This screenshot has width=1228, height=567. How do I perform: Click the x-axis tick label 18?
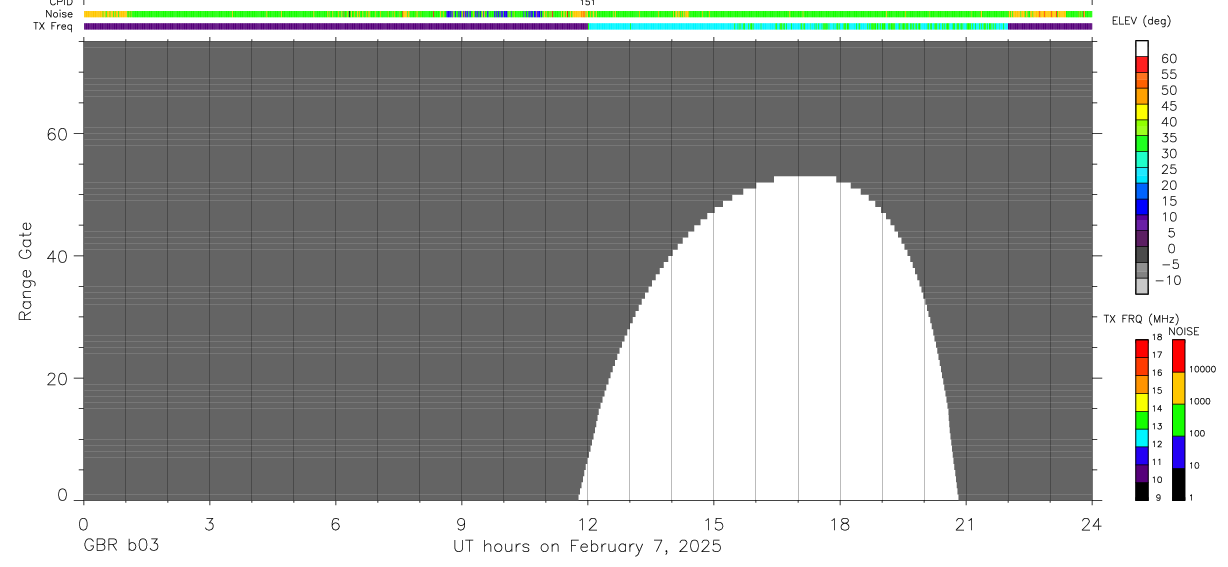click(x=840, y=523)
